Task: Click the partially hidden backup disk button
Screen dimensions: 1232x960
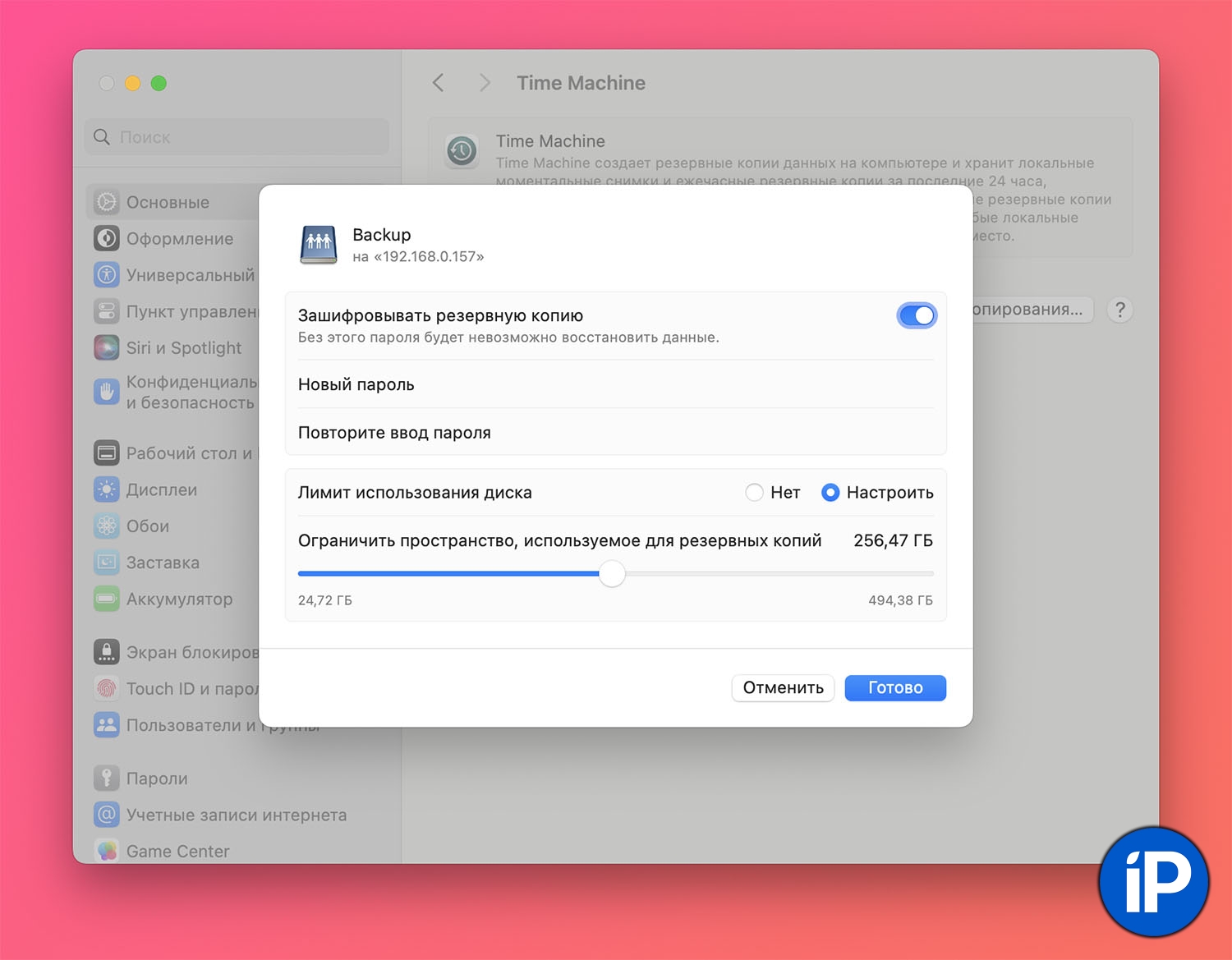Action: coord(1032,310)
